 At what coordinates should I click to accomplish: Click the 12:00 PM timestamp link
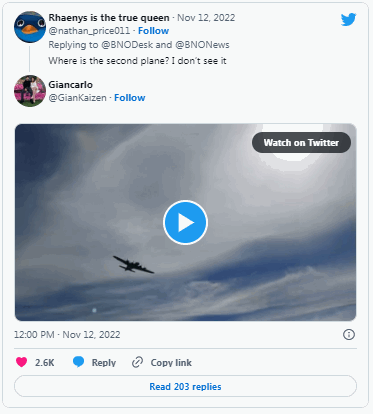pos(67,334)
